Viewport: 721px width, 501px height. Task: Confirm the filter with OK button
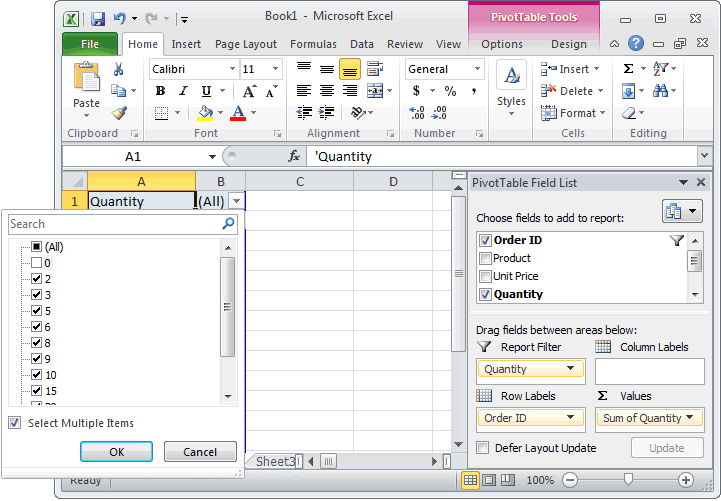tap(116, 452)
